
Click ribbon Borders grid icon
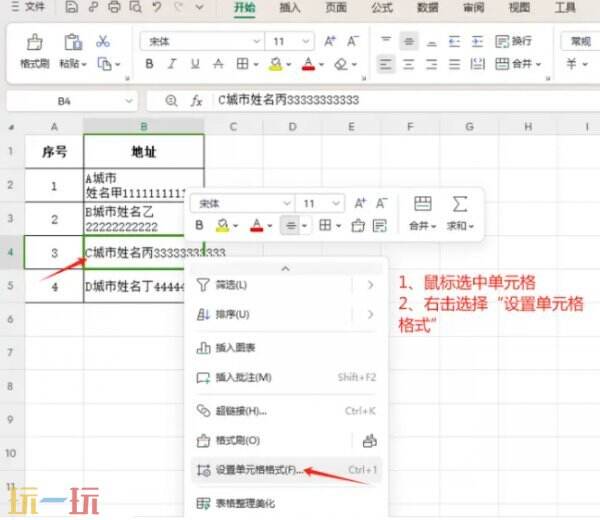click(x=242, y=64)
